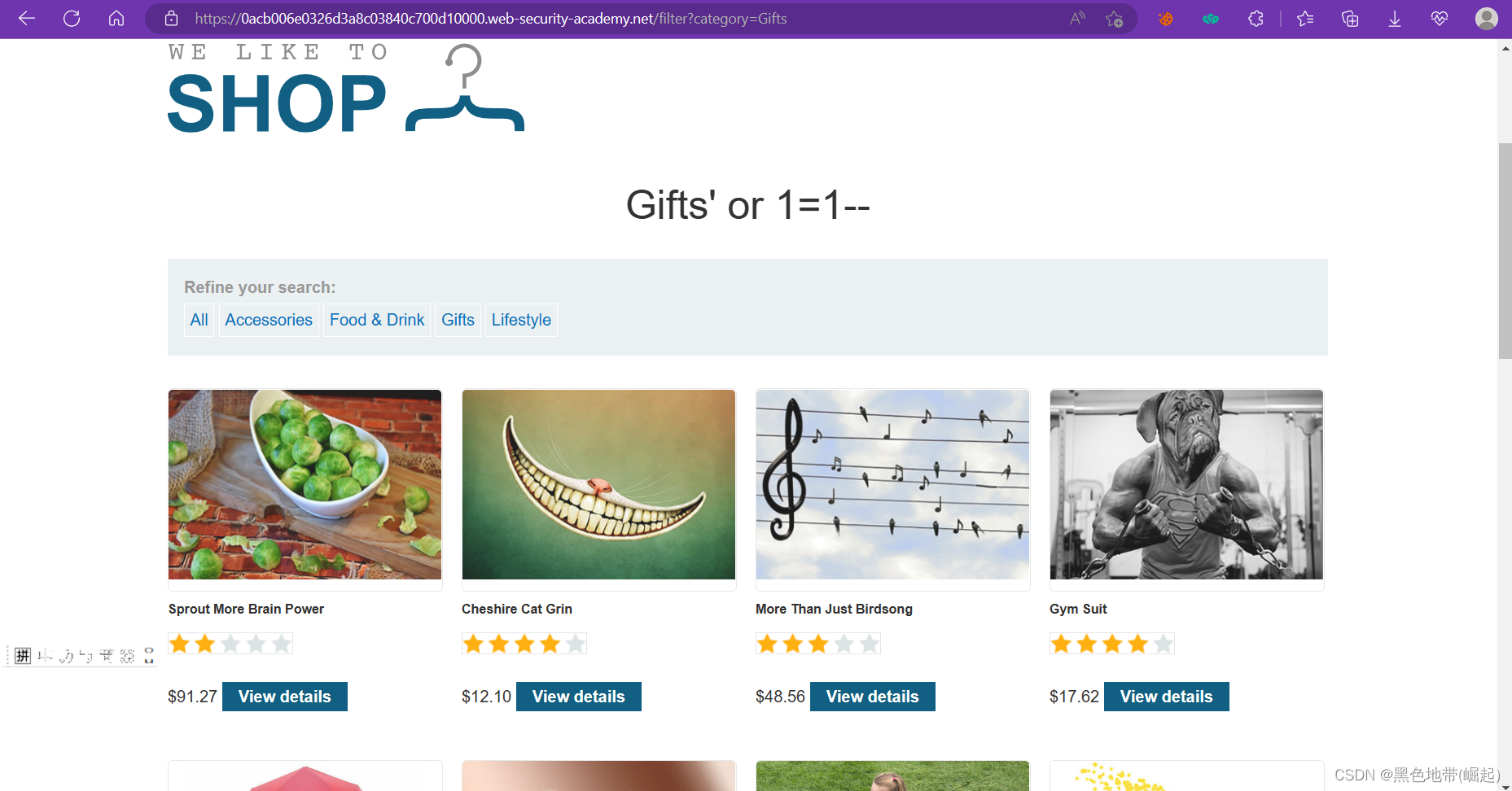
Task: Show browser downloads
Action: pyautogui.click(x=1395, y=19)
